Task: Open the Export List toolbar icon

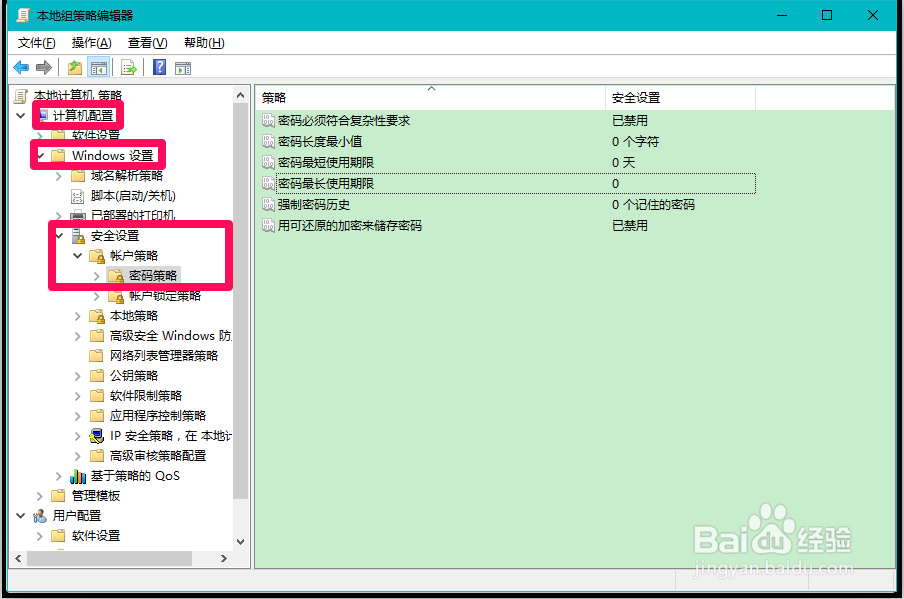Action: click(x=129, y=66)
